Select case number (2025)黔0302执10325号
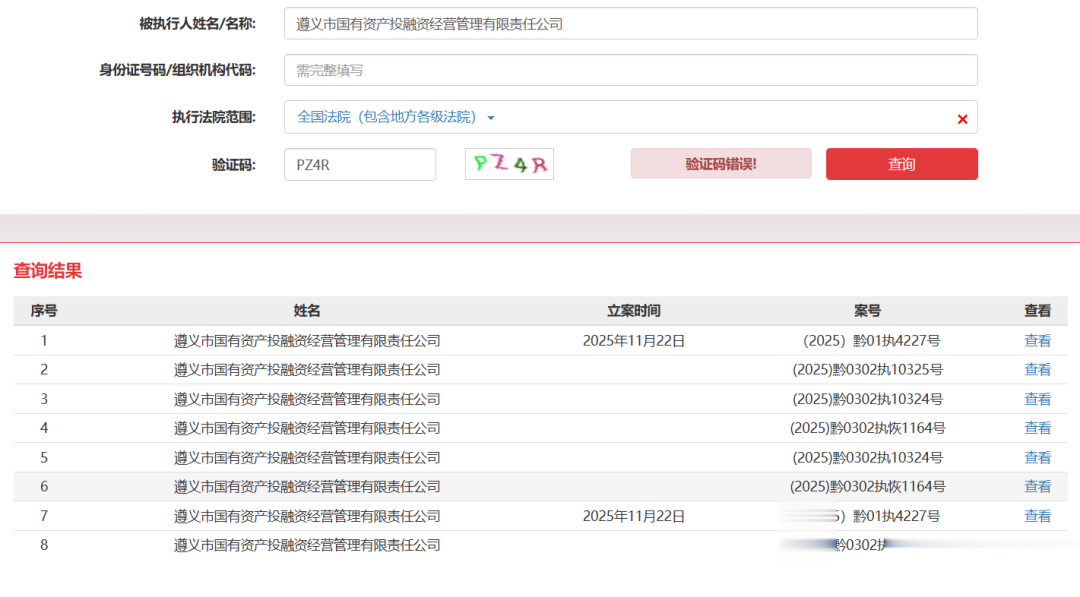Viewport: 1080px width, 597px height. [867, 370]
